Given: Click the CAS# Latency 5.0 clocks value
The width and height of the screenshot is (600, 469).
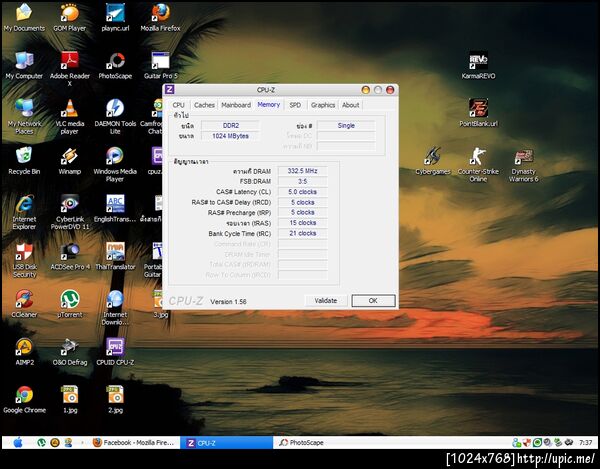Looking at the screenshot, I should coord(302,192).
